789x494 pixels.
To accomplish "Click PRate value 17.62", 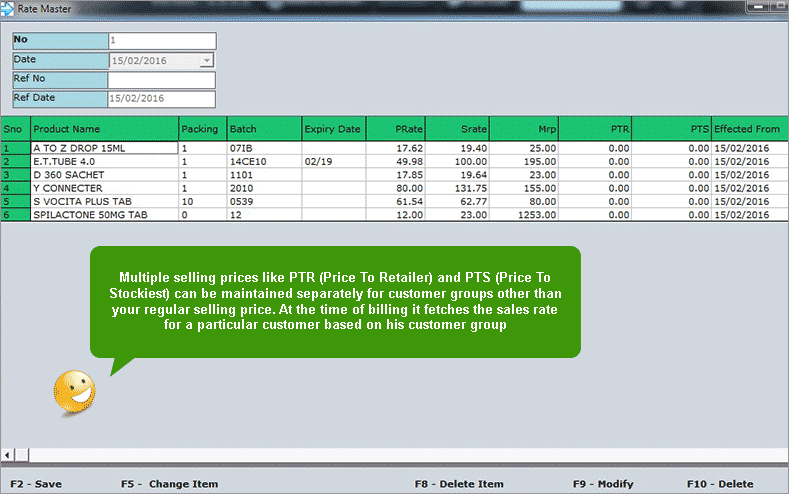I will [396, 148].
